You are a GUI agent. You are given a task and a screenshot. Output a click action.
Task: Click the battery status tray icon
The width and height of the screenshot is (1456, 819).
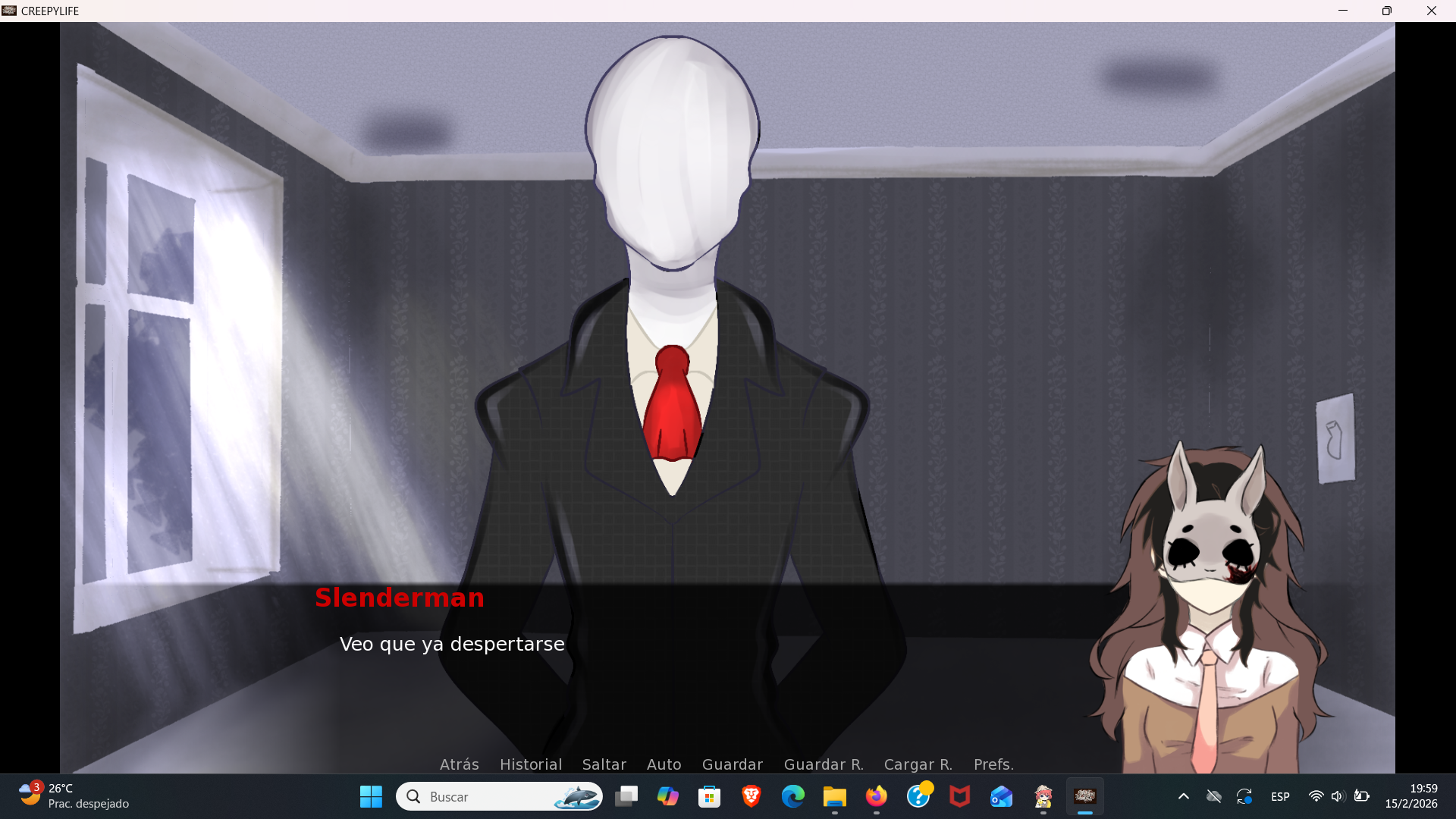click(1362, 796)
